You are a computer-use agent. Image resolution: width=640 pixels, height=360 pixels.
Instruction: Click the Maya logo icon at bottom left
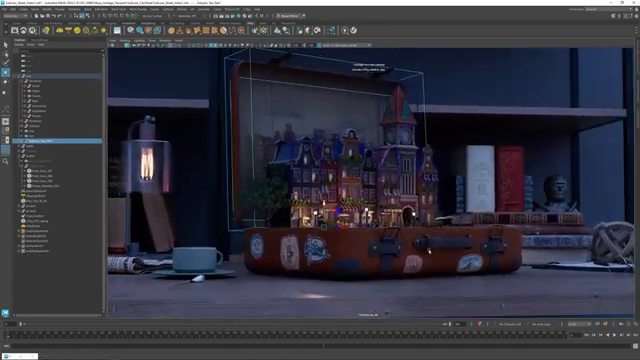pos(5,313)
